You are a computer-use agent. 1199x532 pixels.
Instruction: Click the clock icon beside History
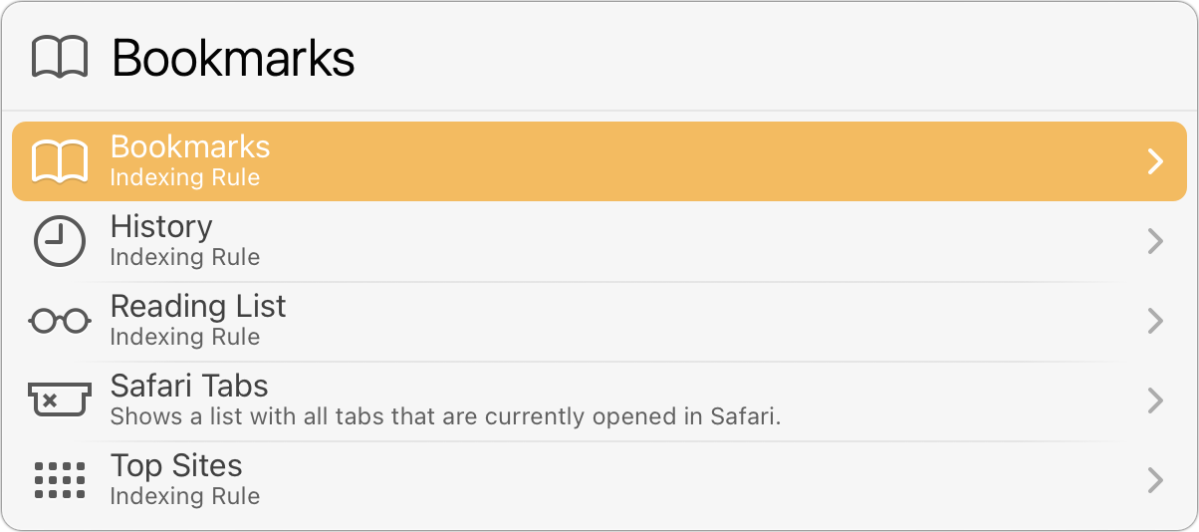point(60,242)
